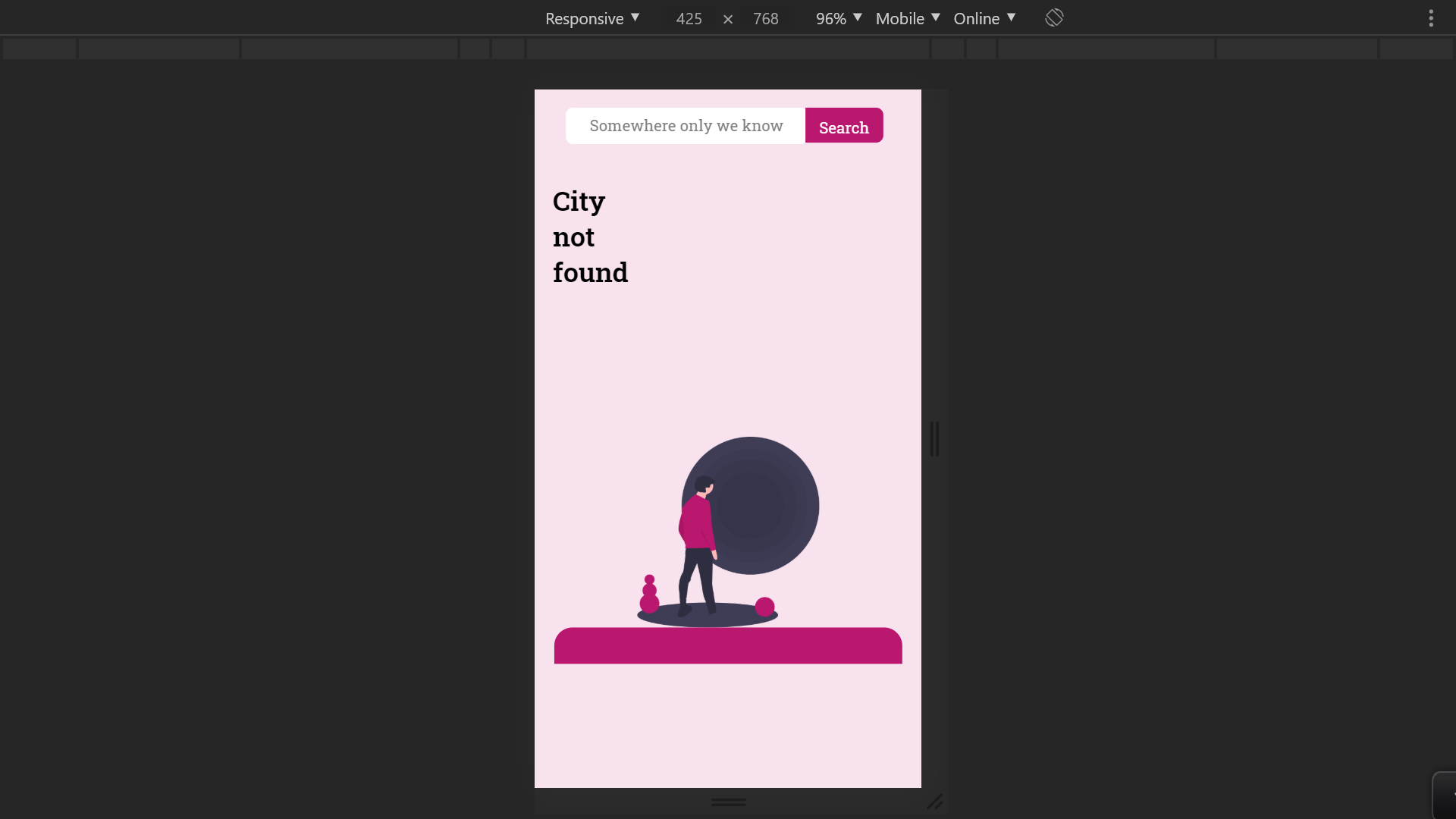
Task: Open the three-dot more options menu
Action: click(x=1431, y=18)
